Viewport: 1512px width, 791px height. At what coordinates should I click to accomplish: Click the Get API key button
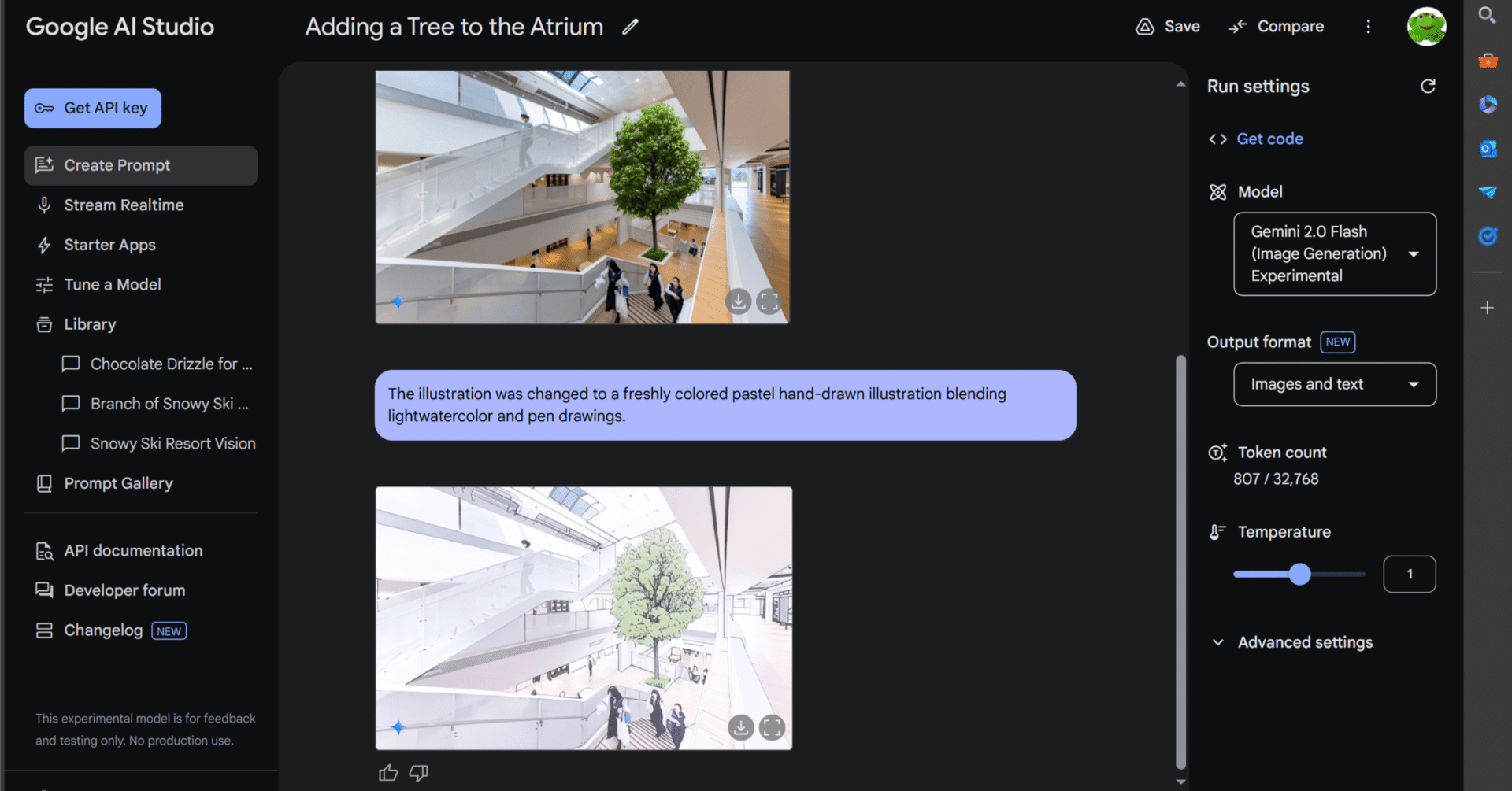93,108
